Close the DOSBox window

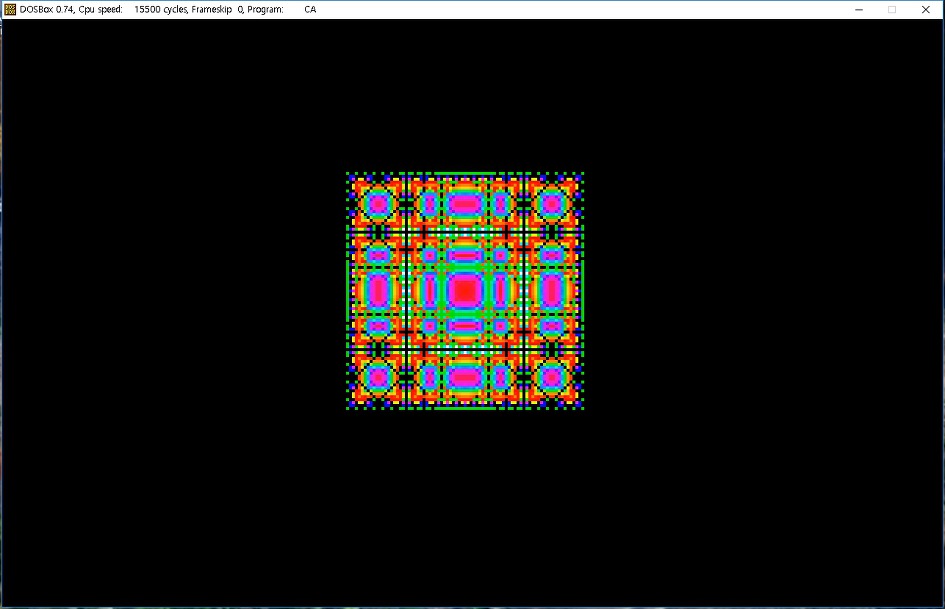(x=926, y=9)
